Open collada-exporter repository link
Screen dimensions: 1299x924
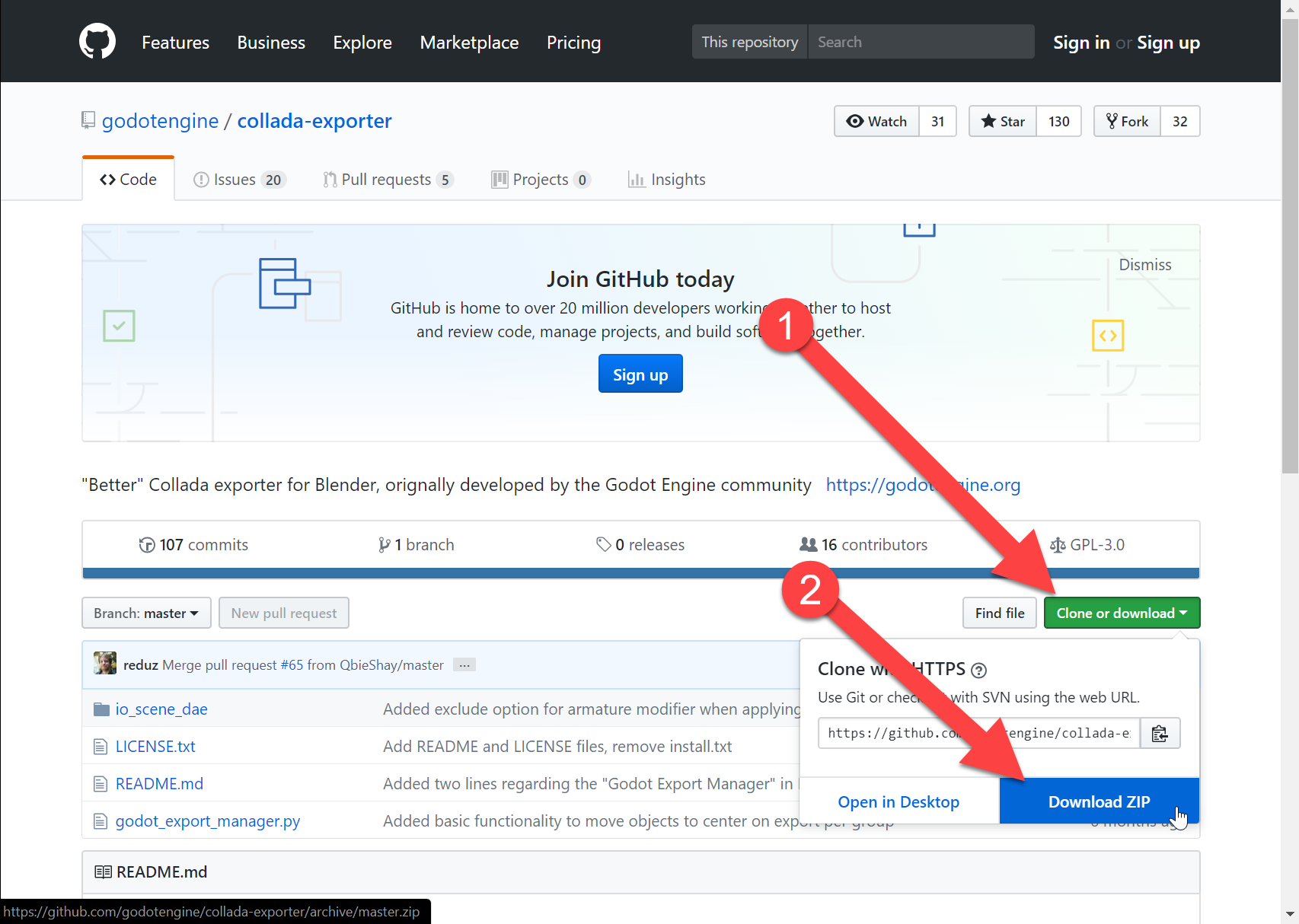pyautogui.click(x=314, y=120)
